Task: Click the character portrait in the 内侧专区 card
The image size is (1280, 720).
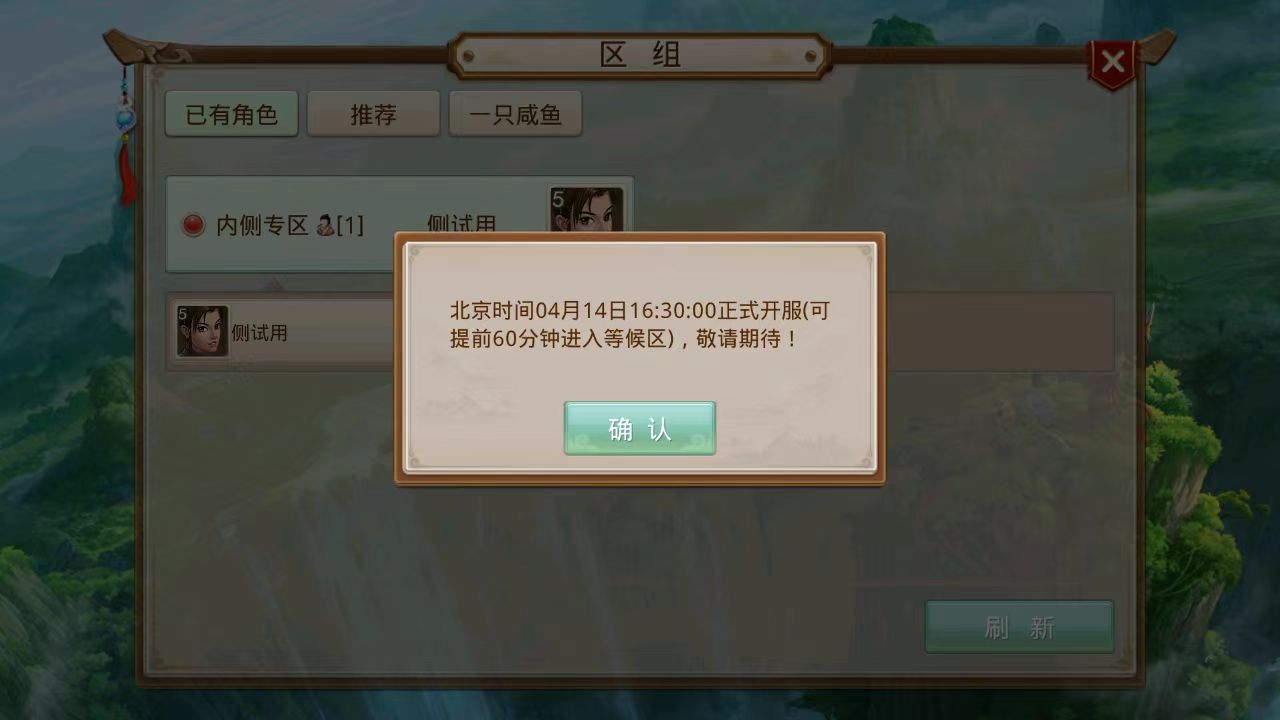Action: (587, 209)
